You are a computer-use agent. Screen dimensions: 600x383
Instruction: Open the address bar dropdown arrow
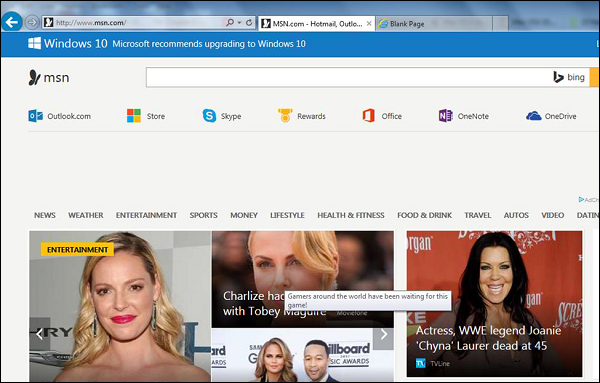point(239,23)
